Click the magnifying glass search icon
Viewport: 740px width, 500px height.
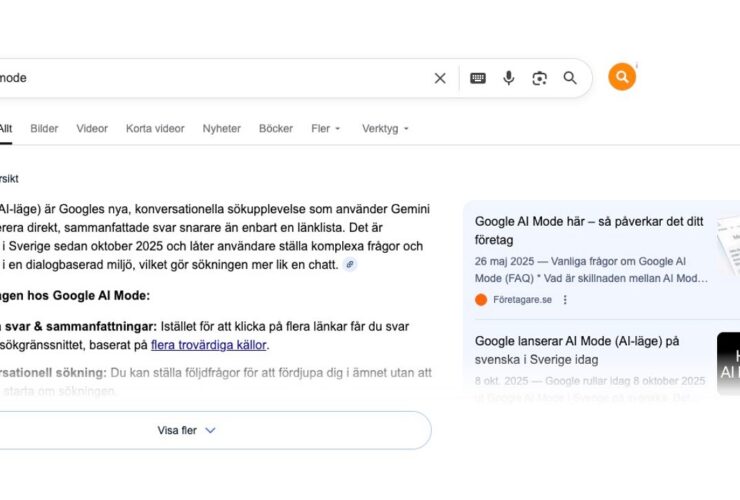570,78
